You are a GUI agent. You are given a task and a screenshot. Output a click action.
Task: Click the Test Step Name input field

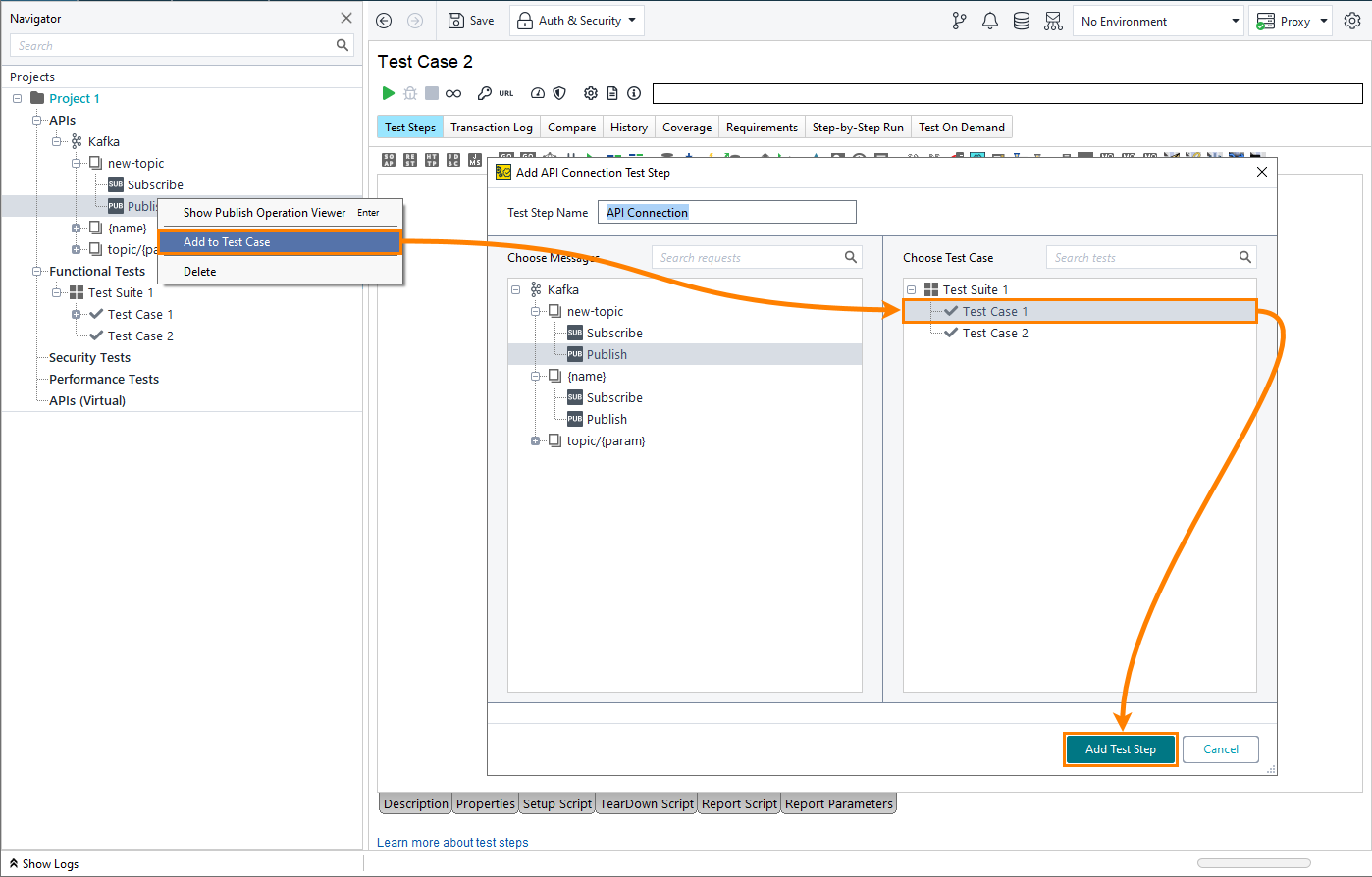coord(726,212)
